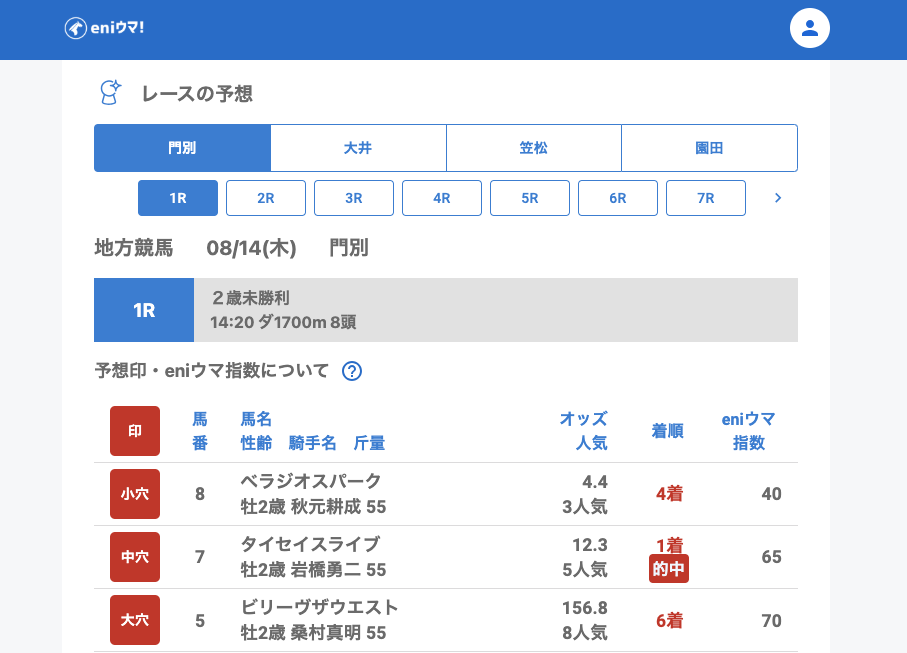Click the 予想印・eniウマ指数について text
907x653 pixels.
(x=212, y=371)
